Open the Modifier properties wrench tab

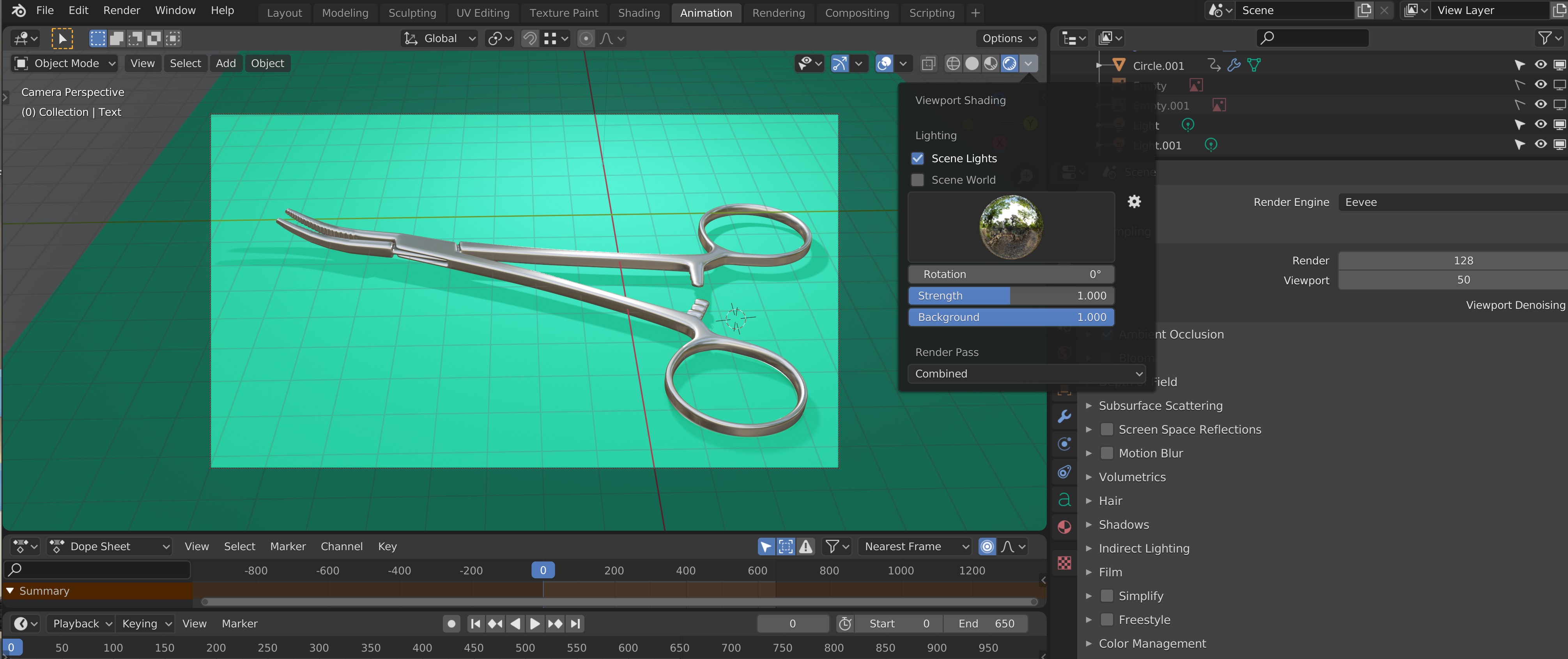pos(1065,416)
